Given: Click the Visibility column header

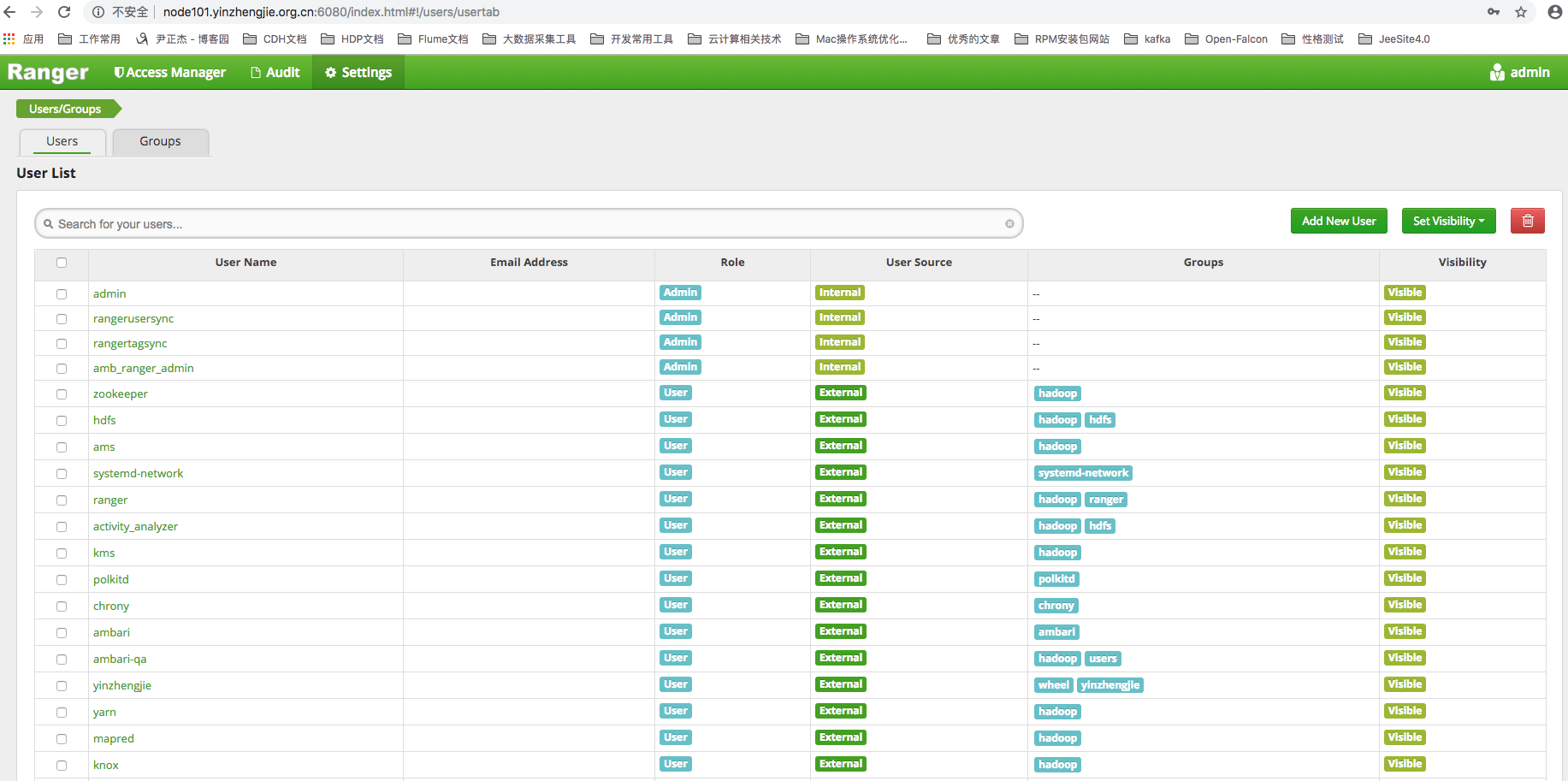Looking at the screenshot, I should tap(1463, 263).
